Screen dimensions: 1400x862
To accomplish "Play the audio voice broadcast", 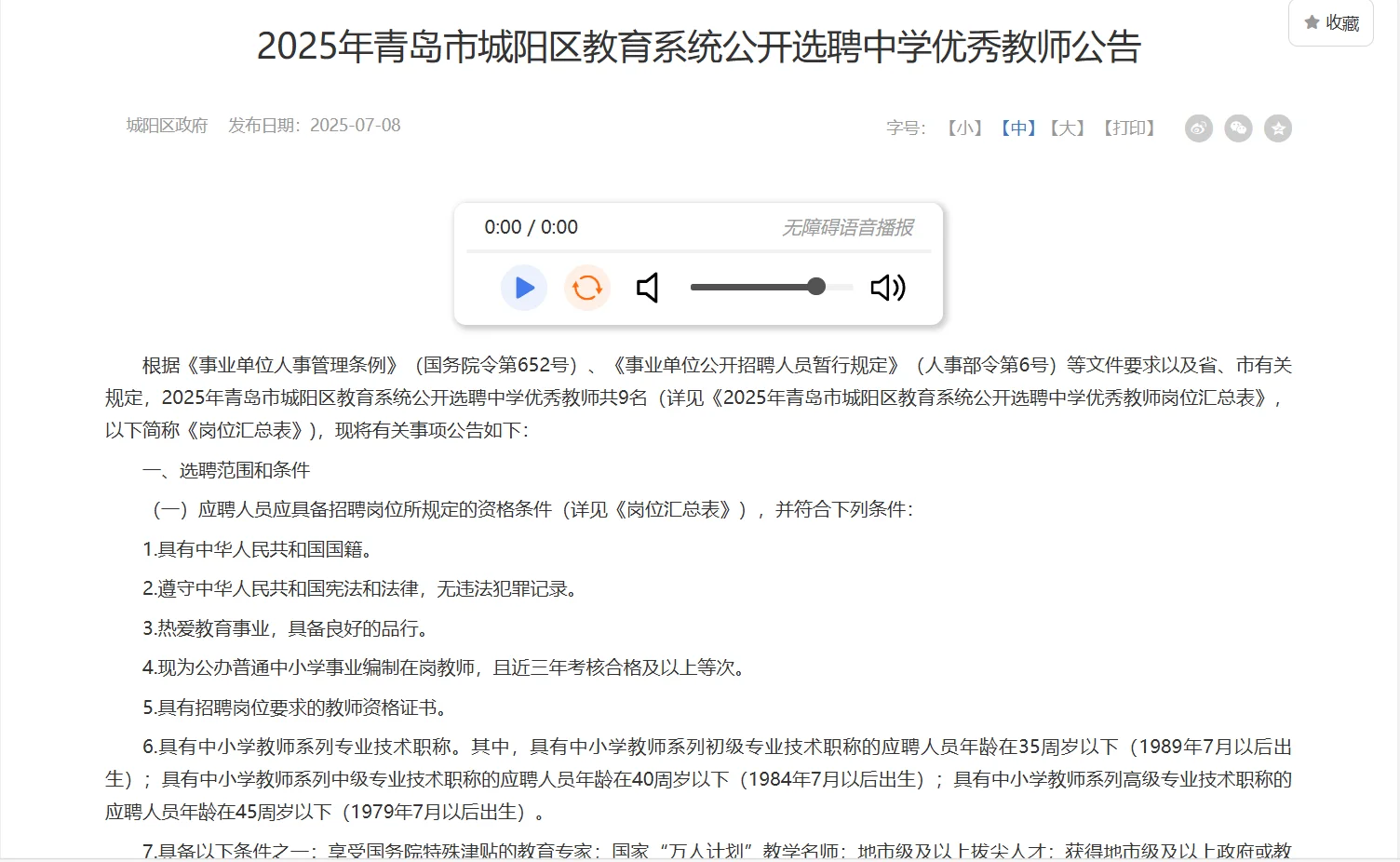I will (x=524, y=288).
